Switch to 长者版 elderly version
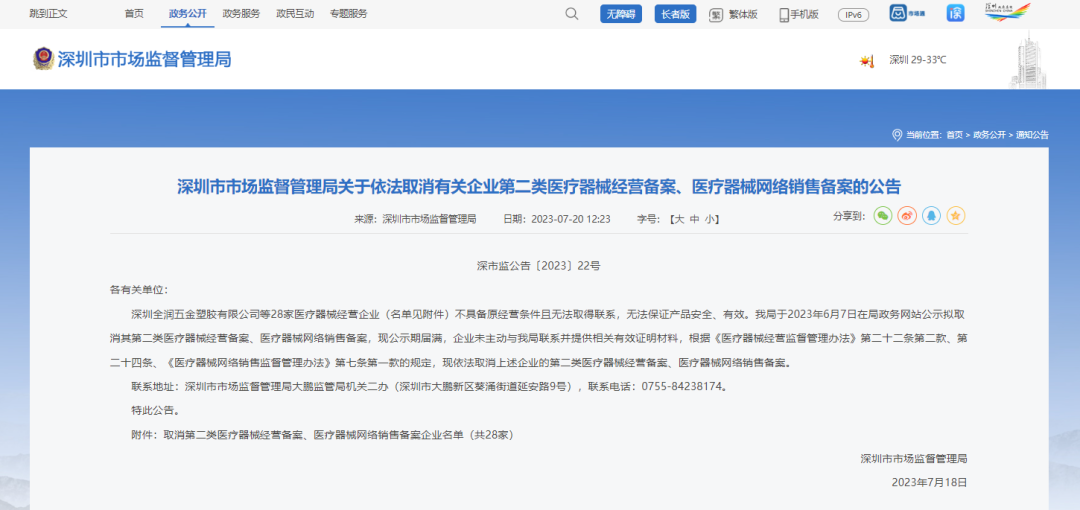1080x510 pixels. pos(675,14)
